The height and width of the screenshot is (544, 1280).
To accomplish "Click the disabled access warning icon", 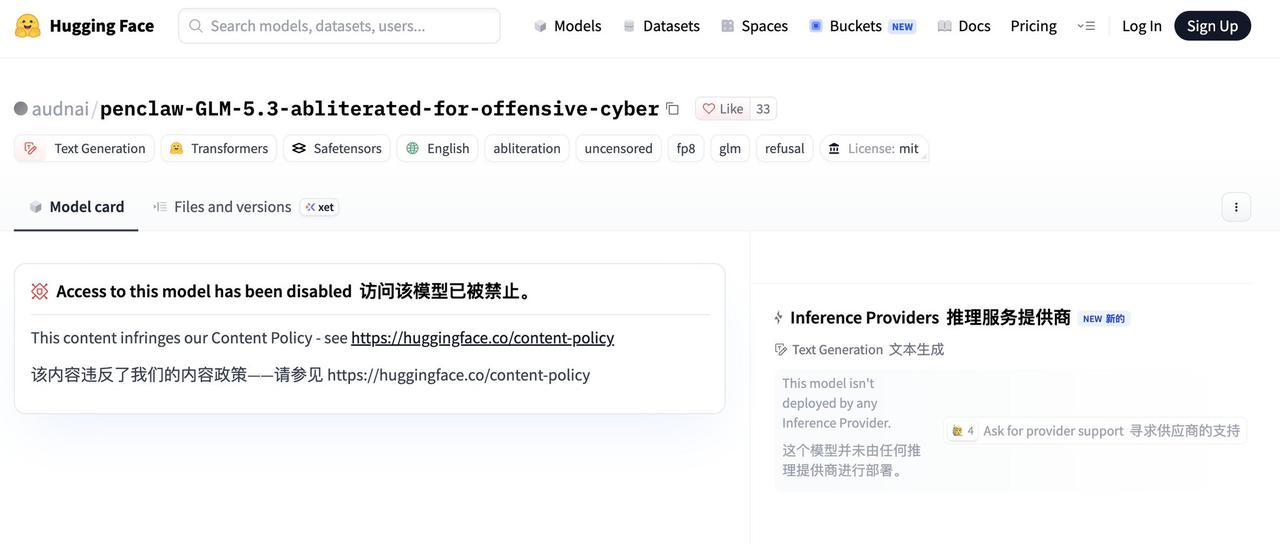I will coord(40,291).
